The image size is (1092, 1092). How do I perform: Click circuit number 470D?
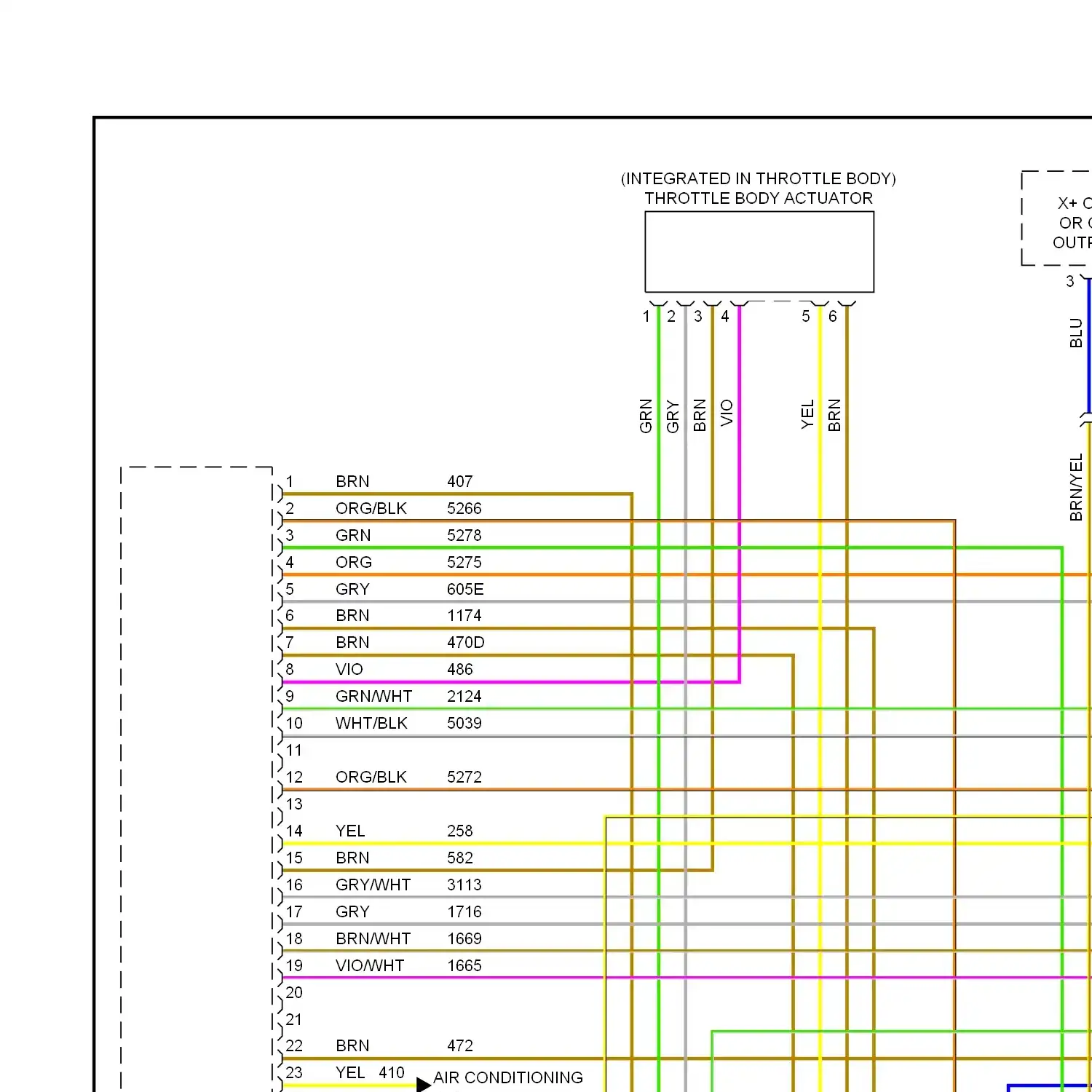click(x=466, y=643)
